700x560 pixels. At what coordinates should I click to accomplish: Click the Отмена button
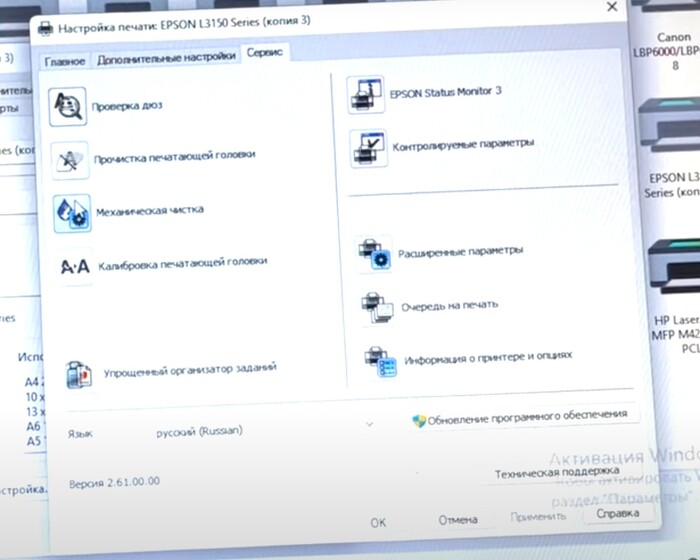(x=458, y=520)
